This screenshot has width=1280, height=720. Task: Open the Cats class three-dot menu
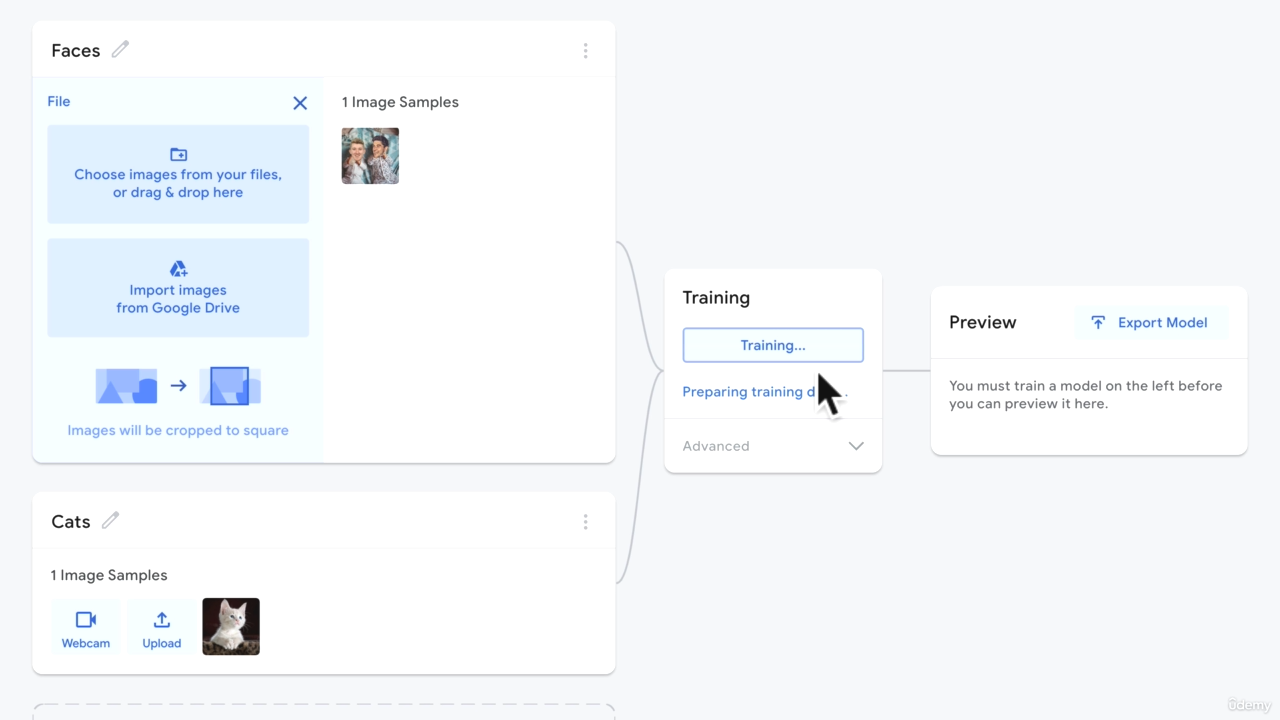click(x=585, y=522)
